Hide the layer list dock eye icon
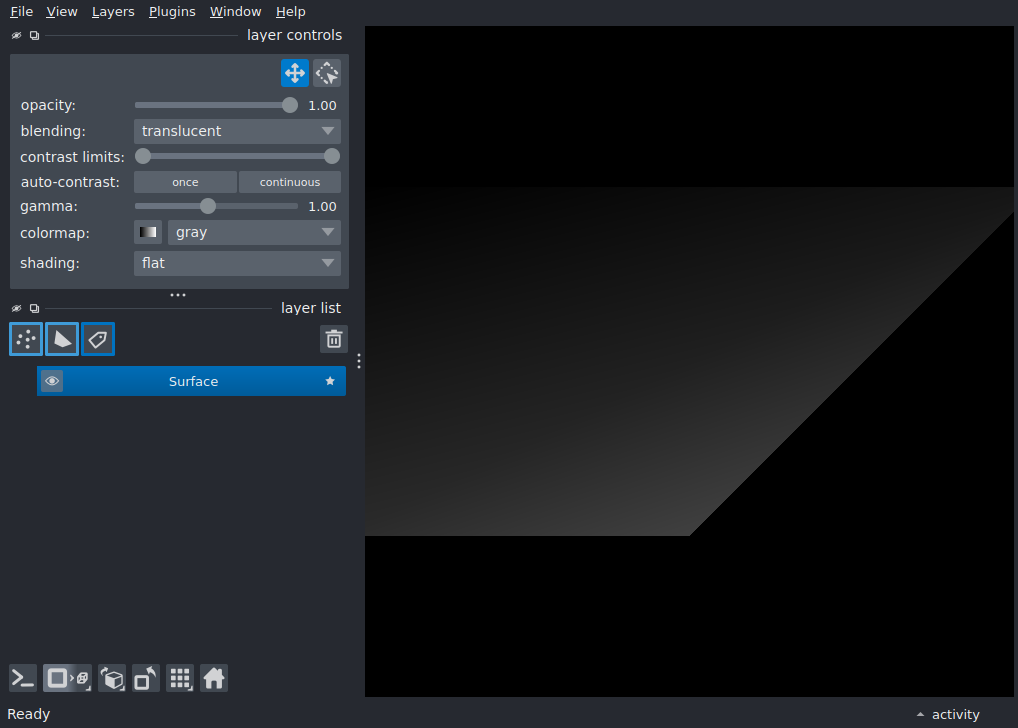 pyautogui.click(x=16, y=308)
